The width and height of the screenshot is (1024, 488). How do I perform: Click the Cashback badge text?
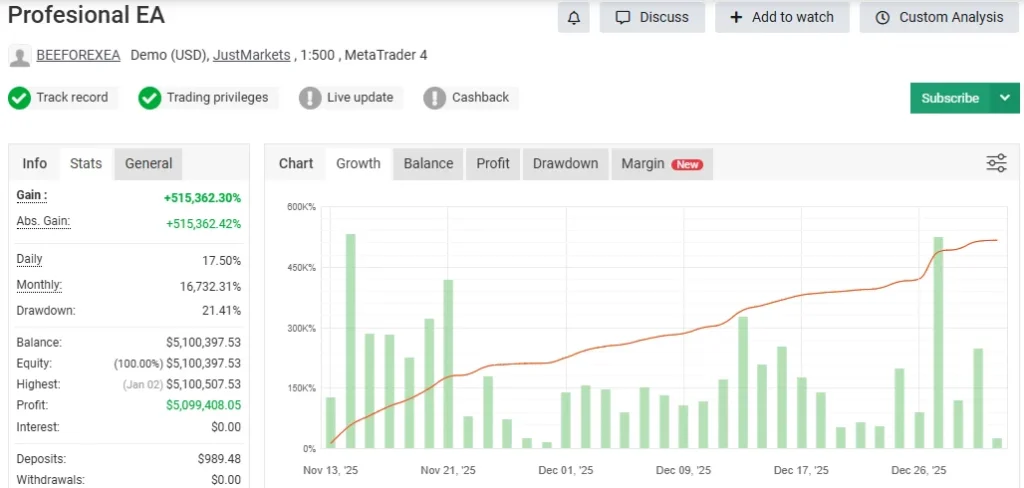point(480,97)
